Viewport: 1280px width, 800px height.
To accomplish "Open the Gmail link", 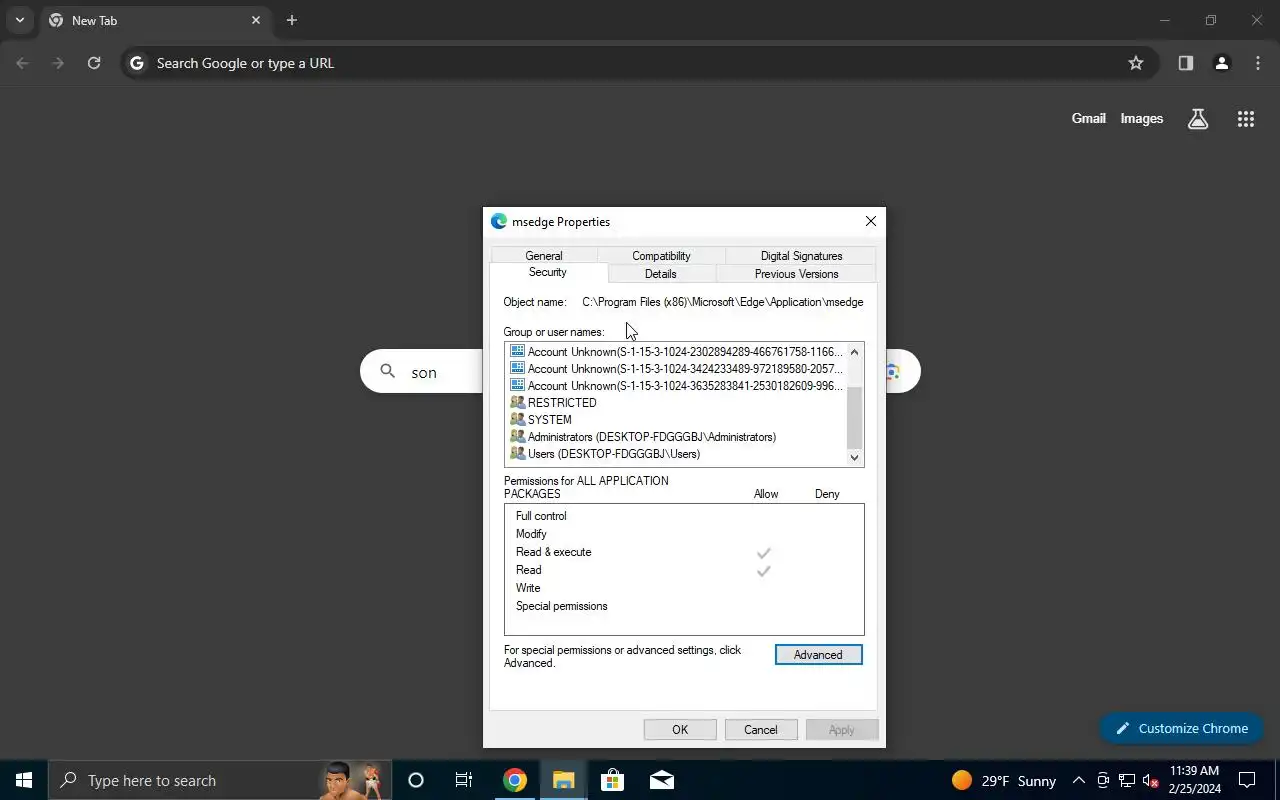I will coord(1088,118).
